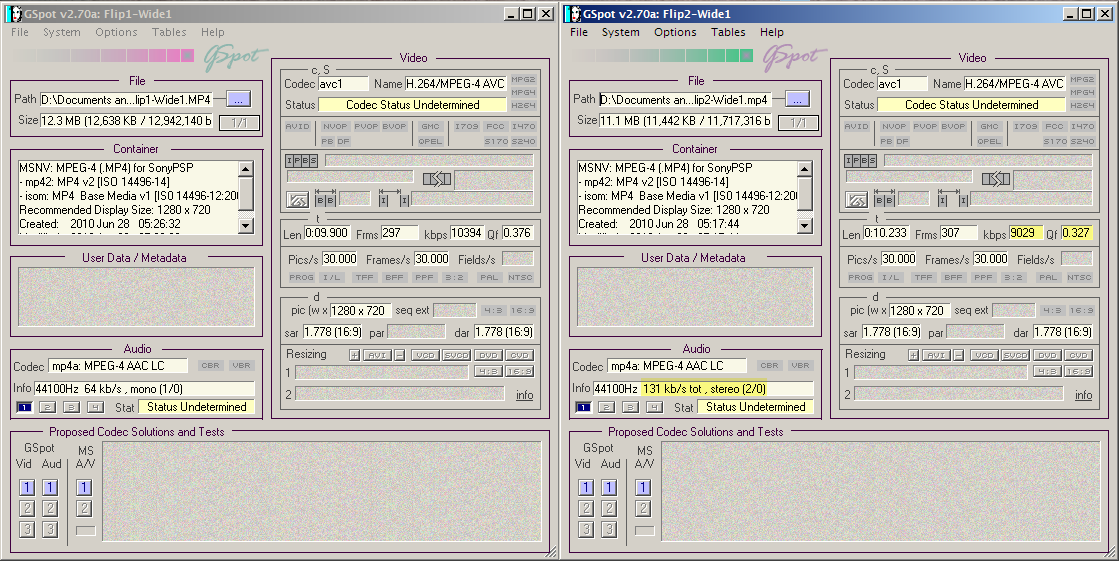Screen dimensions: 1119x561
Task: Click audio info '131 kb/s tot, stereo' field
Action: pyautogui.click(x=703, y=389)
